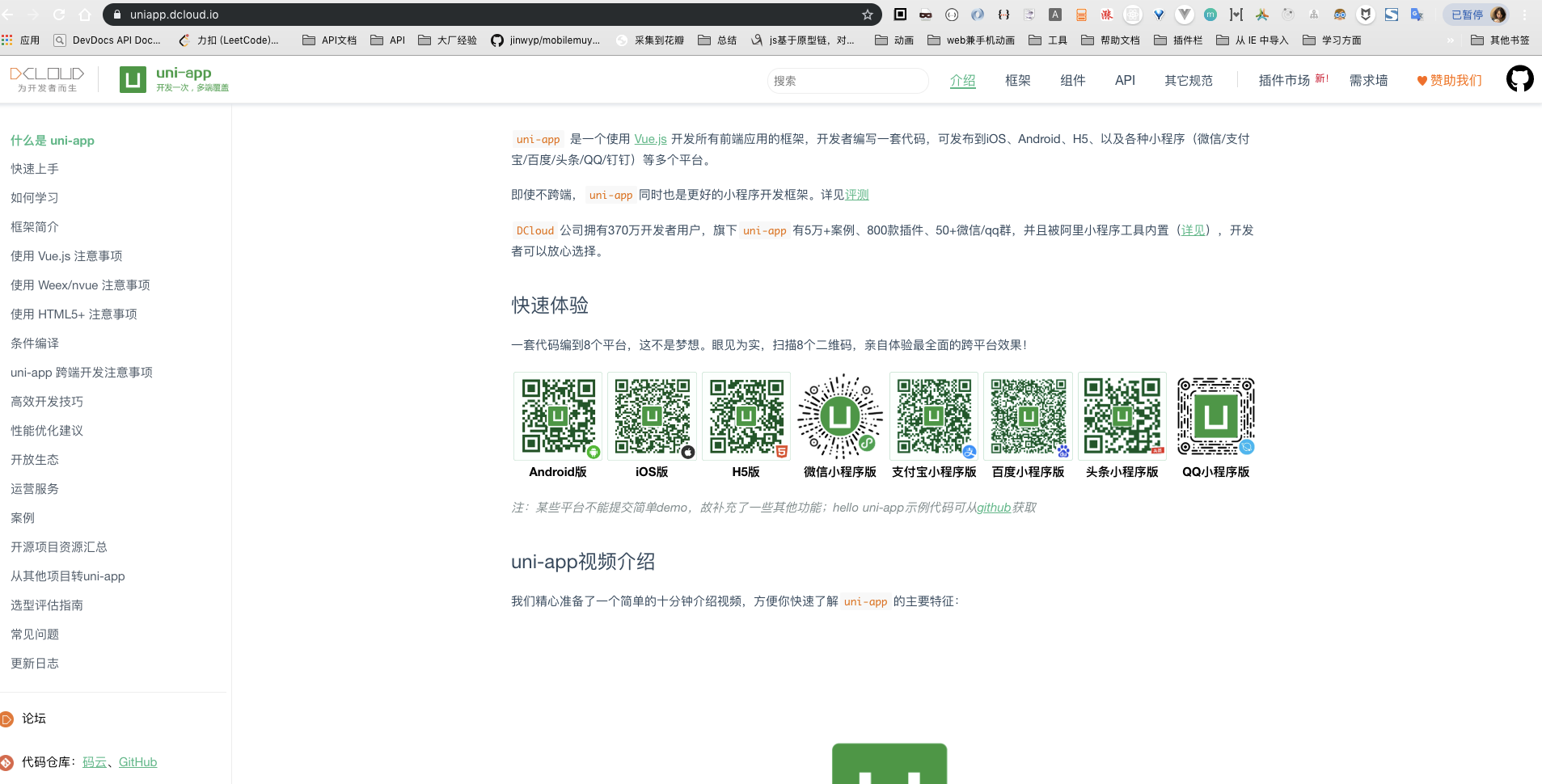Open the 代码仓库 git icon in sidebar
The width and height of the screenshot is (1542, 784).
coord(6,762)
